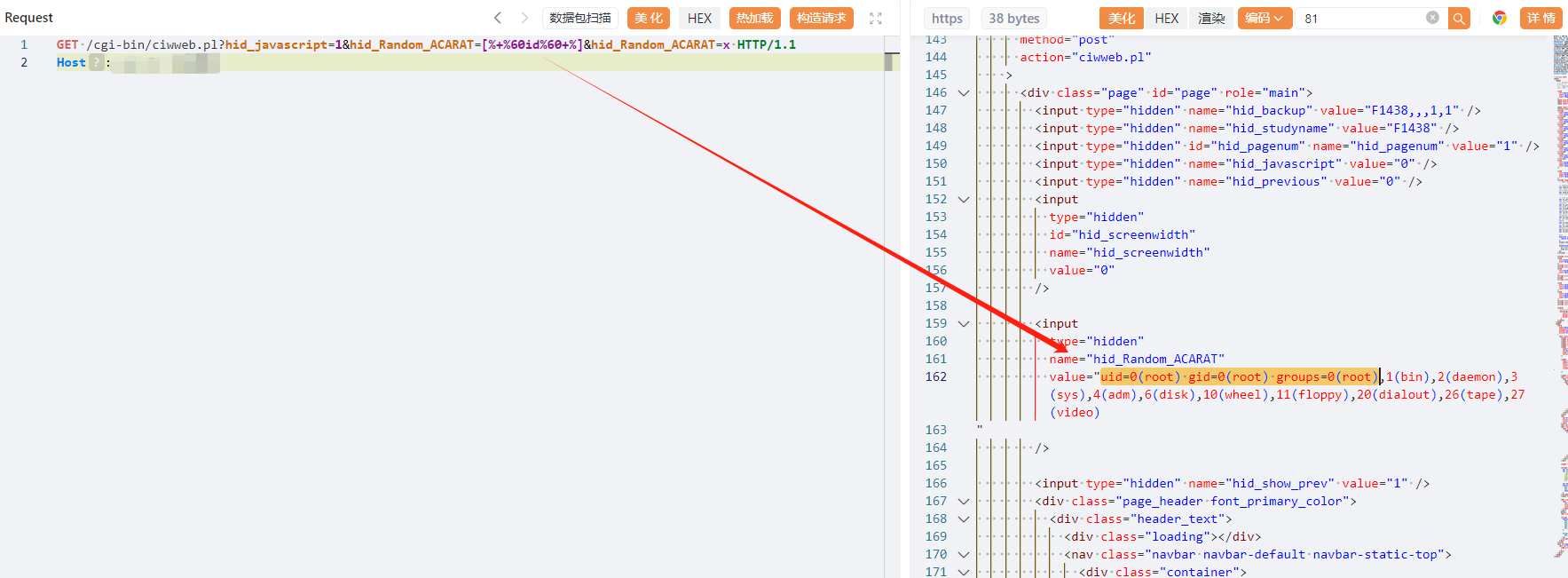The height and width of the screenshot is (578, 1568).
Task: Clear the response search field
Action: pos(1432,18)
